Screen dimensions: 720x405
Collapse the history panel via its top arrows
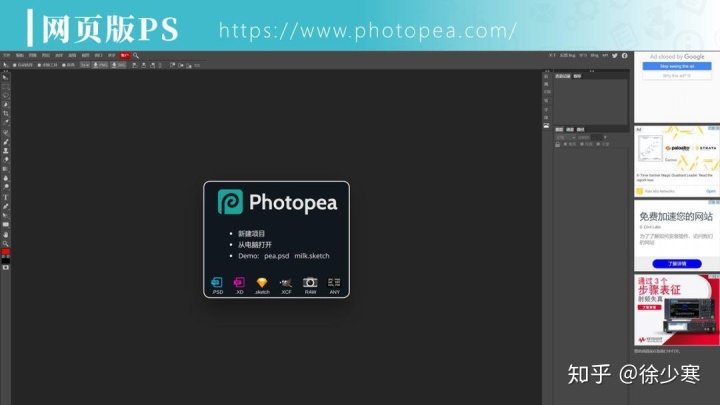[592, 71]
